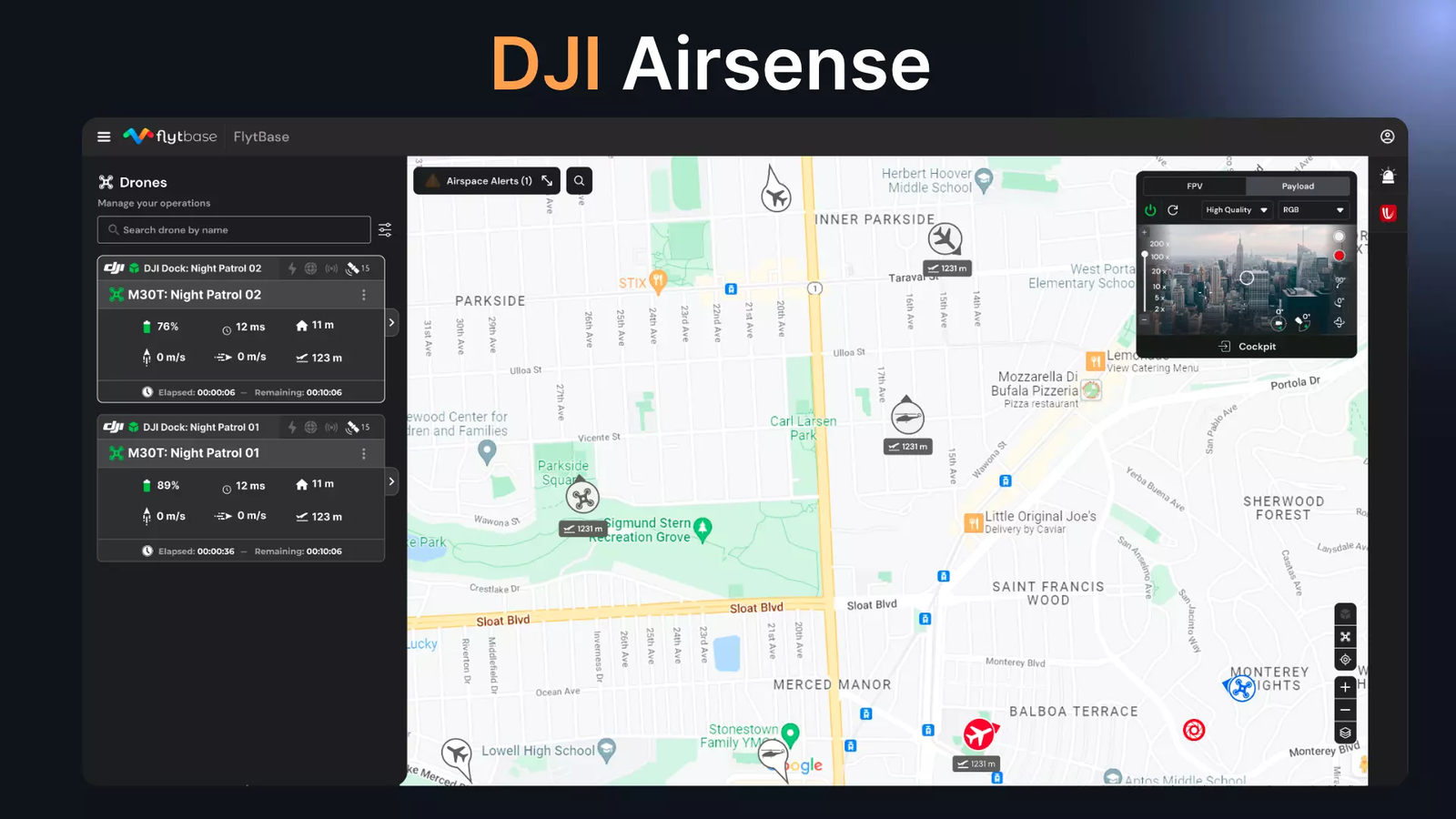Screen dimensions: 1456x819
Task: Click the camera zoom slider handle
Action: [x=1145, y=255]
